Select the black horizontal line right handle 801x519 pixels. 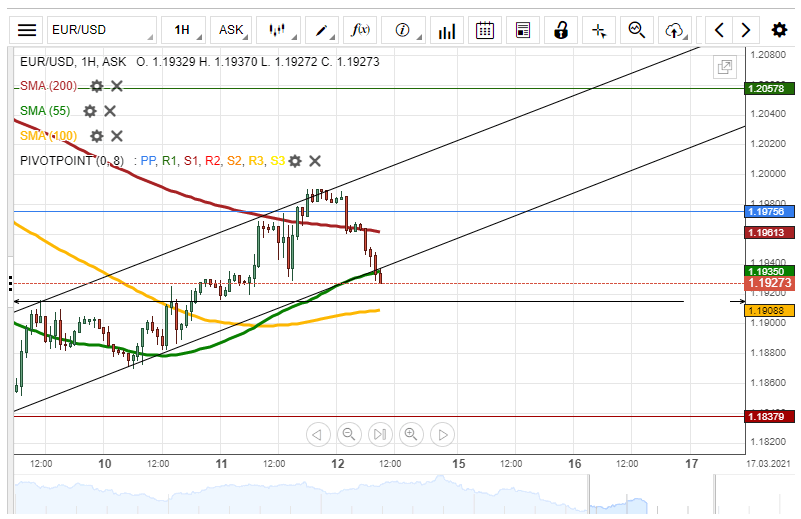[x=738, y=301]
